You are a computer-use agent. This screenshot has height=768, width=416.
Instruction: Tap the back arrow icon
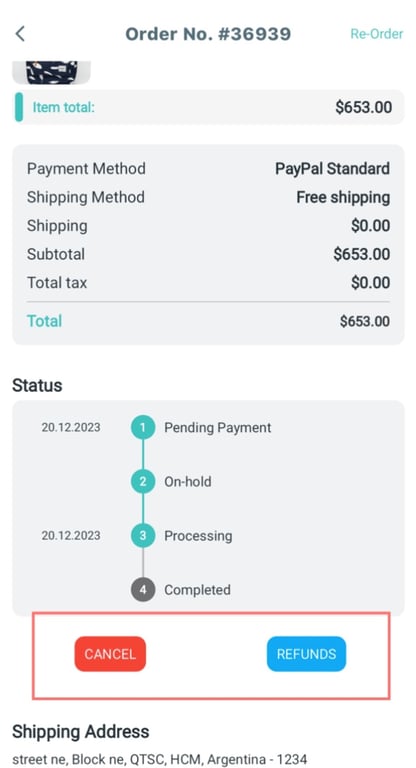click(x=20, y=34)
